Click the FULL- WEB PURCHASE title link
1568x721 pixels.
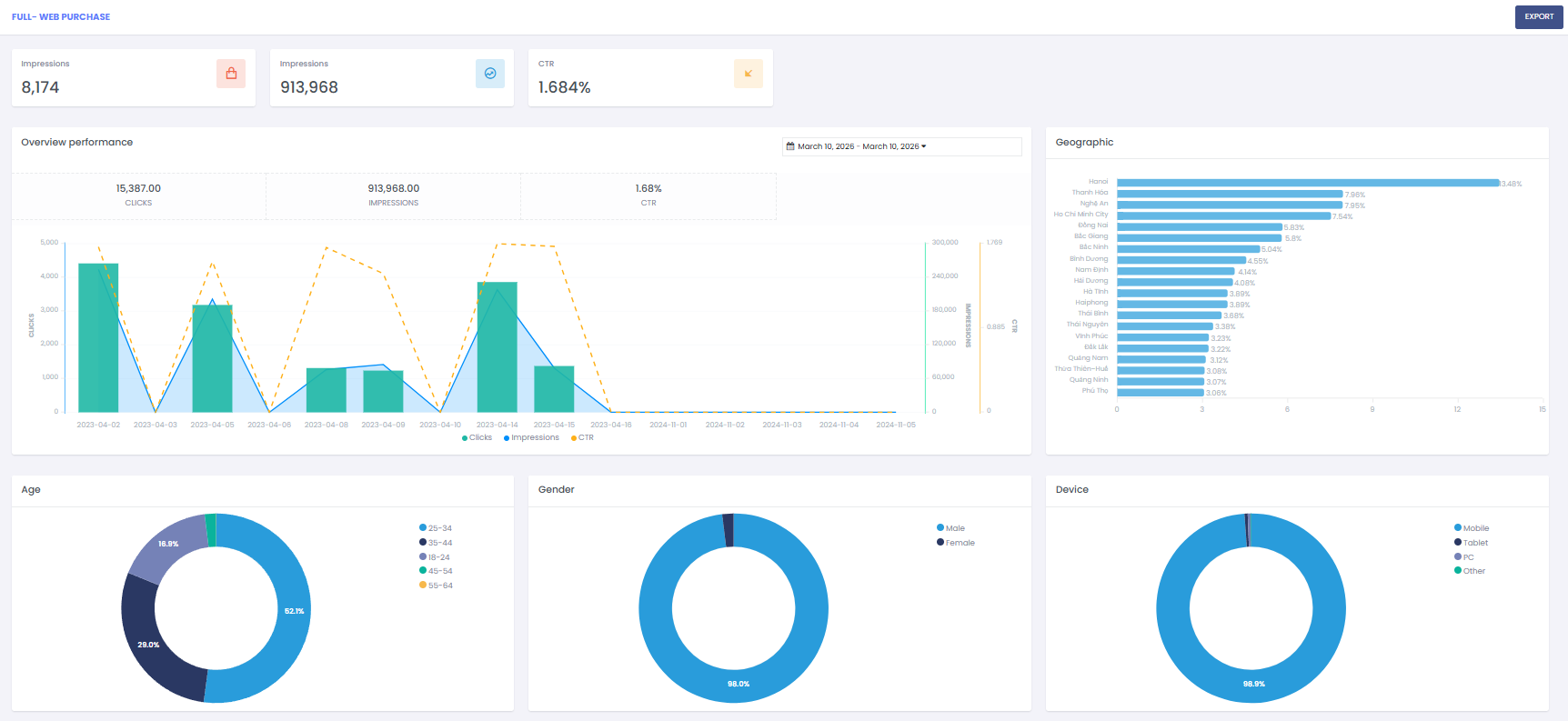(61, 17)
